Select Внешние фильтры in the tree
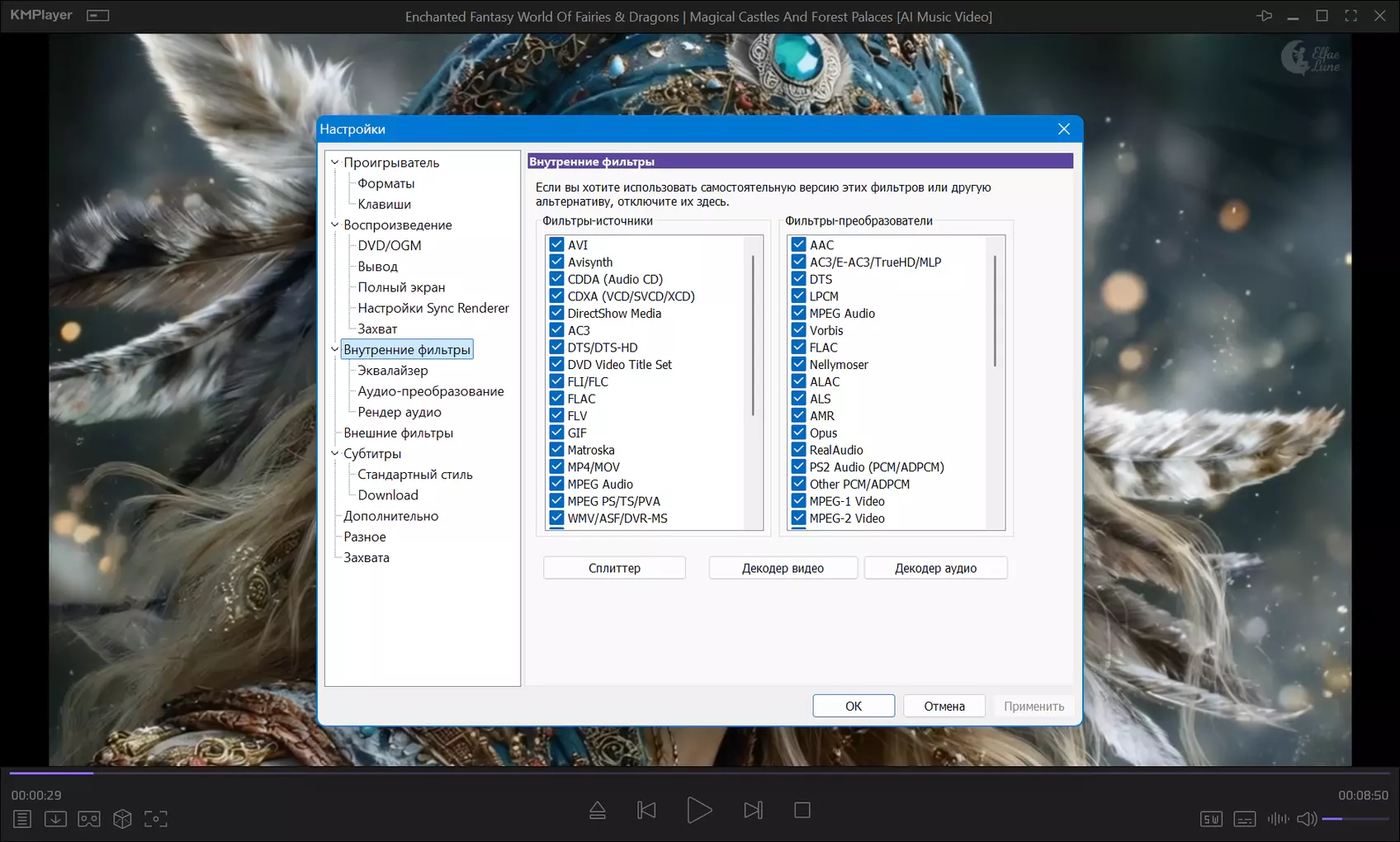 click(x=399, y=433)
